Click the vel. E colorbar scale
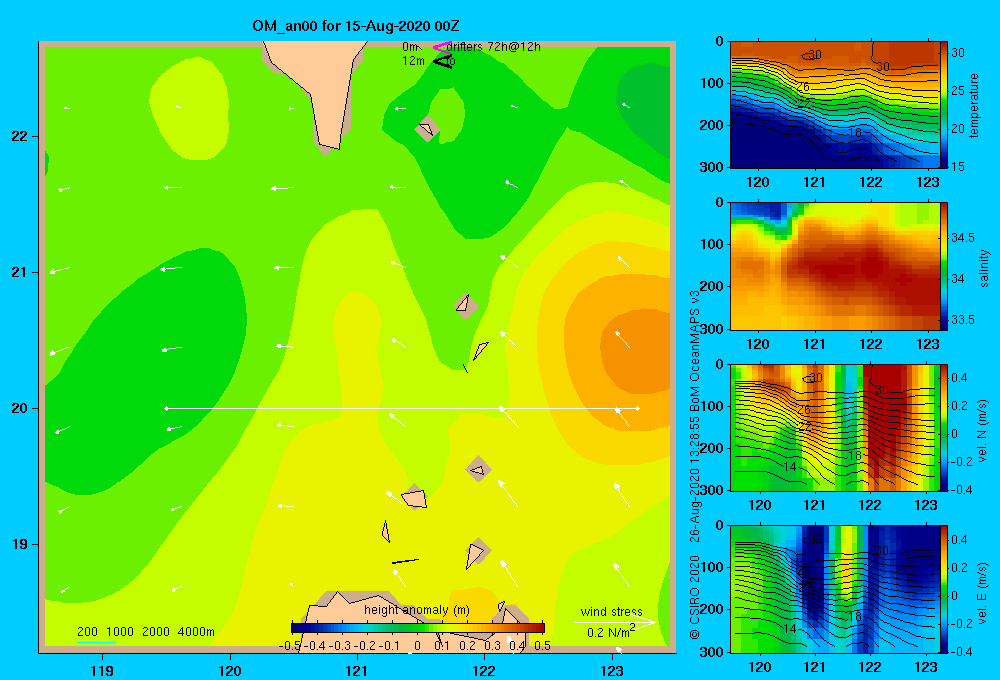Viewport: 1000px width, 680px height. pyautogui.click(x=944, y=589)
